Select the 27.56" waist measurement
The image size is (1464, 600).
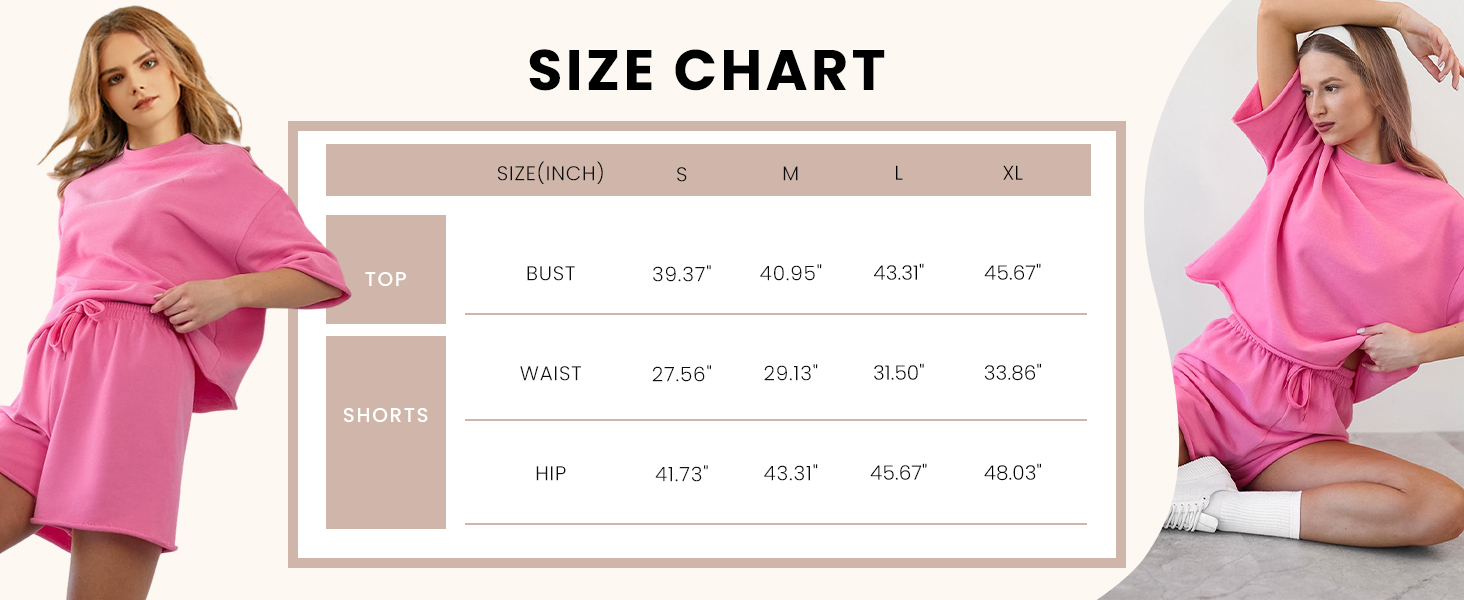click(682, 374)
